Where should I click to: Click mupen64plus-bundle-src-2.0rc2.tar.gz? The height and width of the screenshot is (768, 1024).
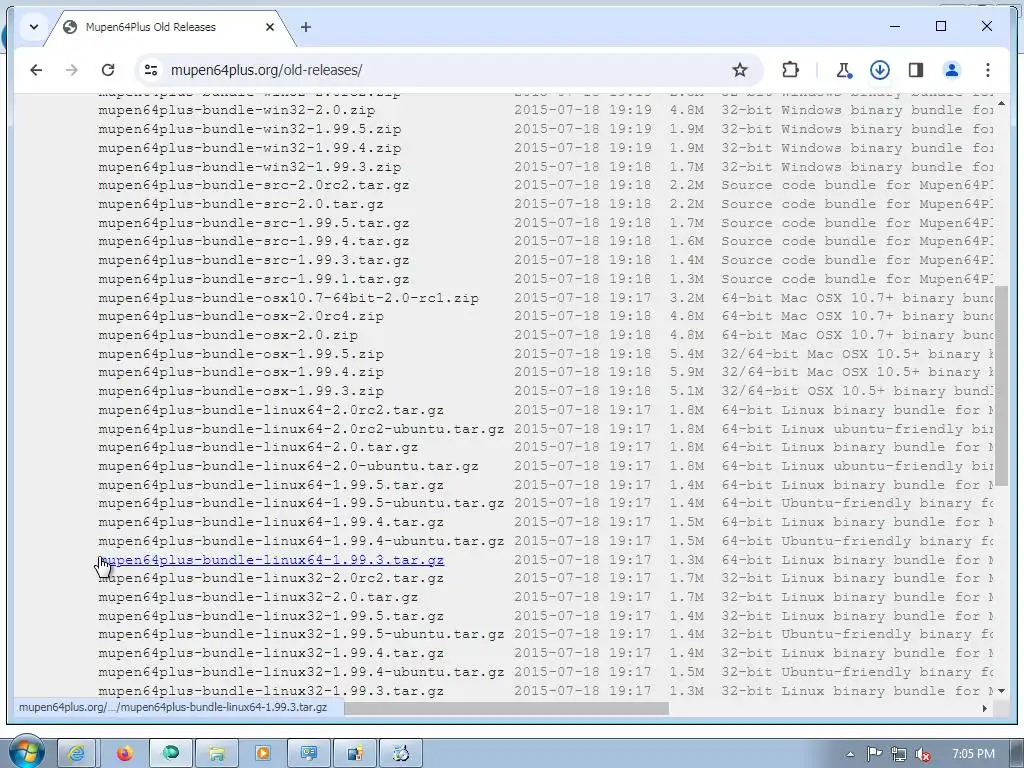pos(254,185)
